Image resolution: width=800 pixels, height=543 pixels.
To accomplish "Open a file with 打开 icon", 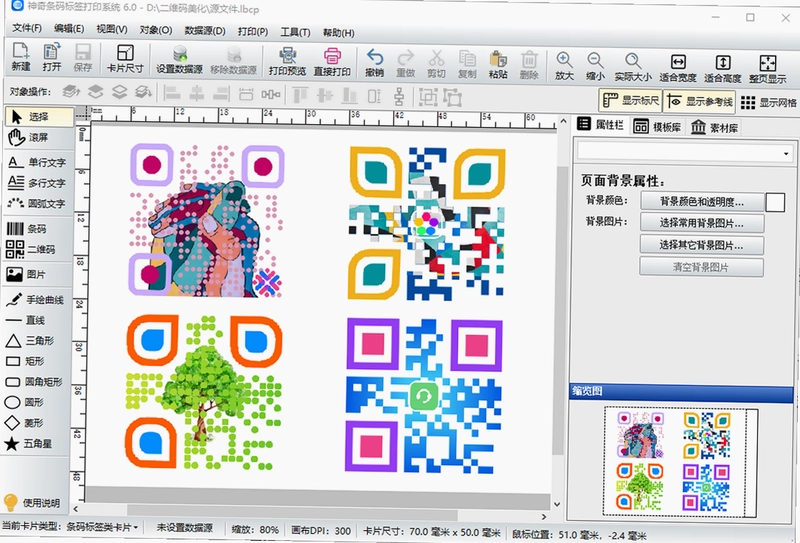I will click(x=52, y=57).
